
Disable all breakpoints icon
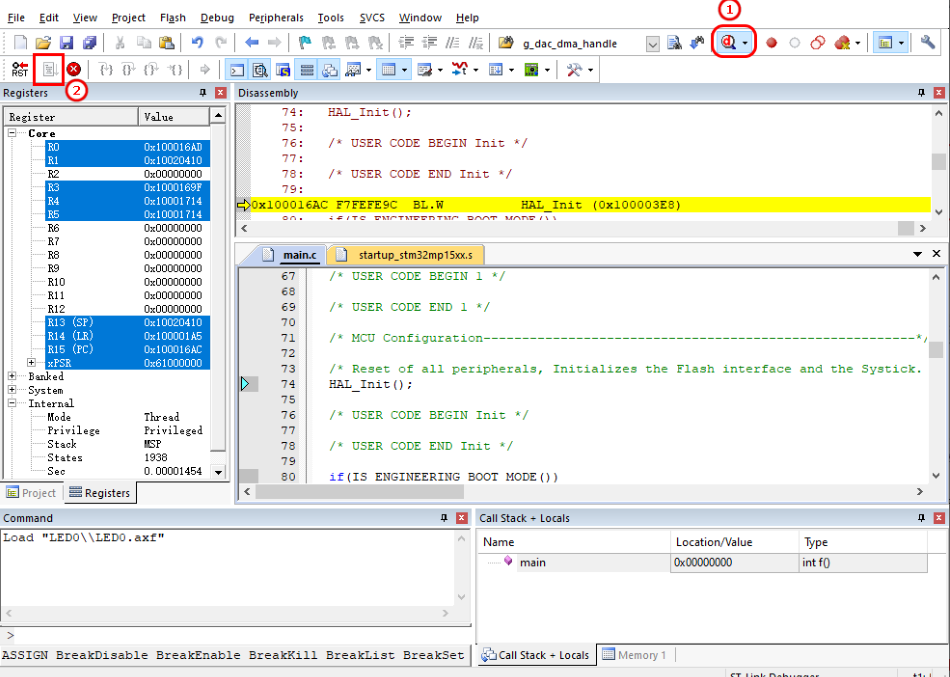[x=818, y=43]
